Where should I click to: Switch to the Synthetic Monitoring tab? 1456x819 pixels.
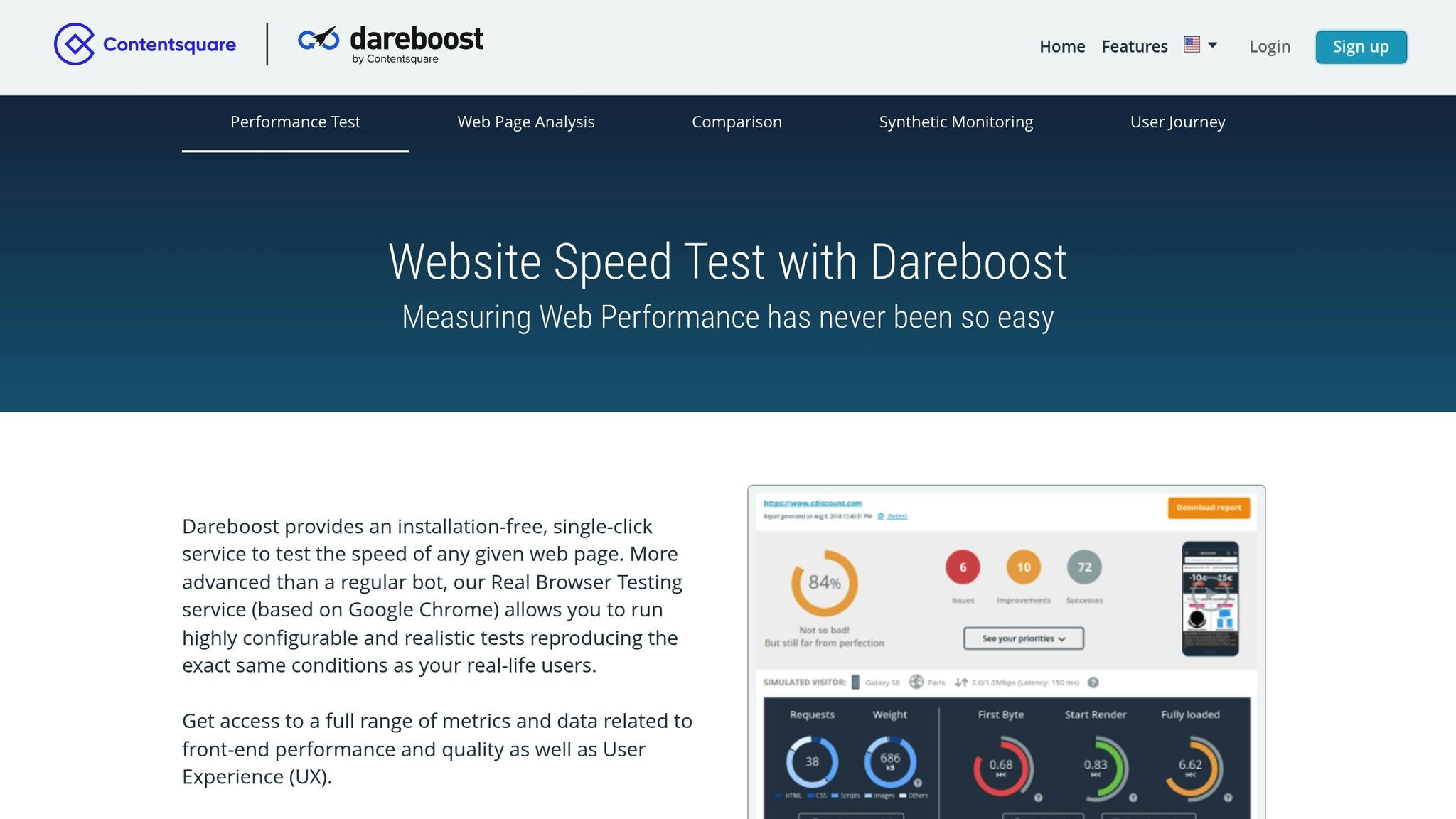click(x=956, y=122)
